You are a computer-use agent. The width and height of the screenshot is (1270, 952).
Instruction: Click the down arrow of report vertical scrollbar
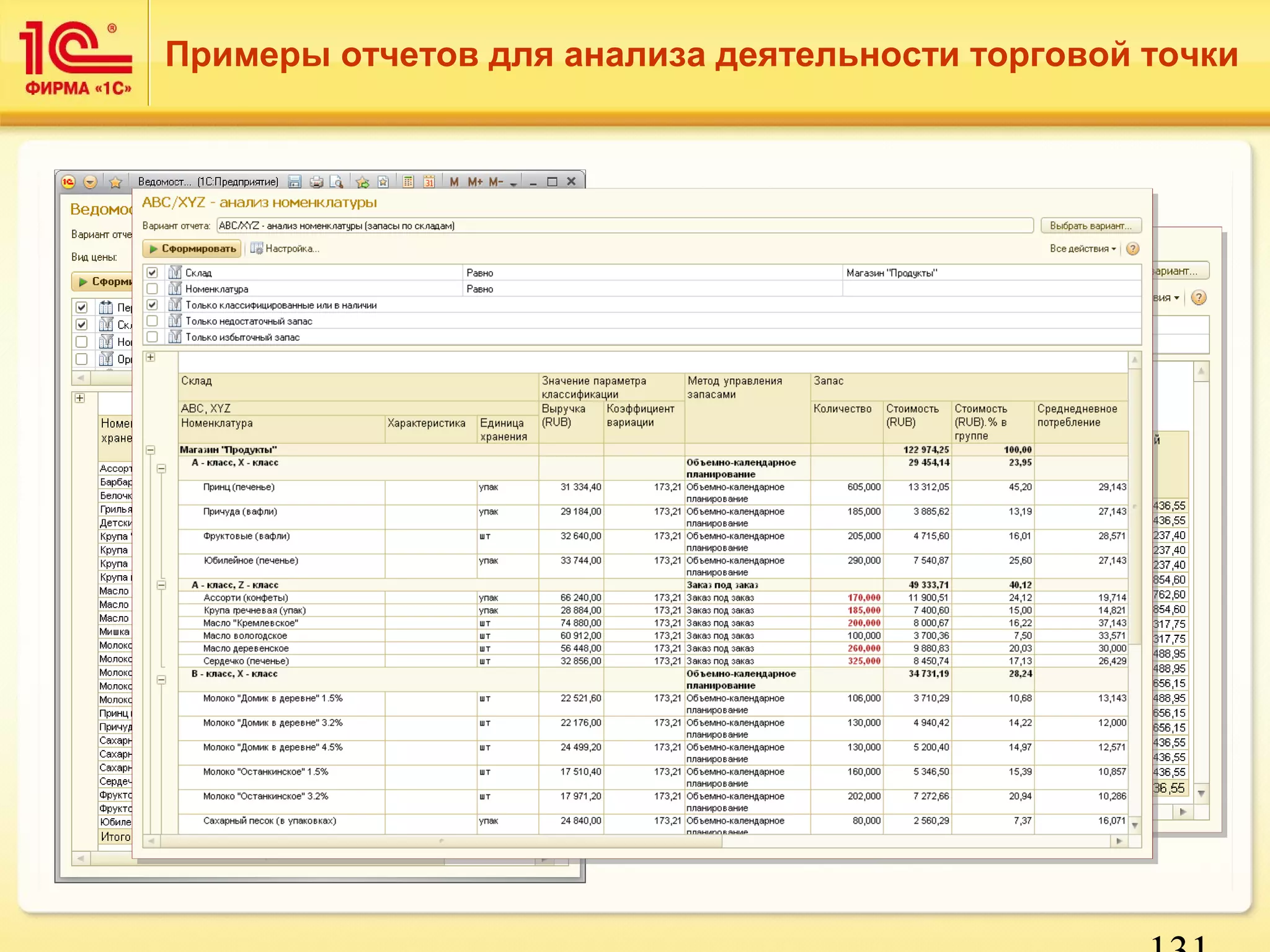(x=1135, y=826)
